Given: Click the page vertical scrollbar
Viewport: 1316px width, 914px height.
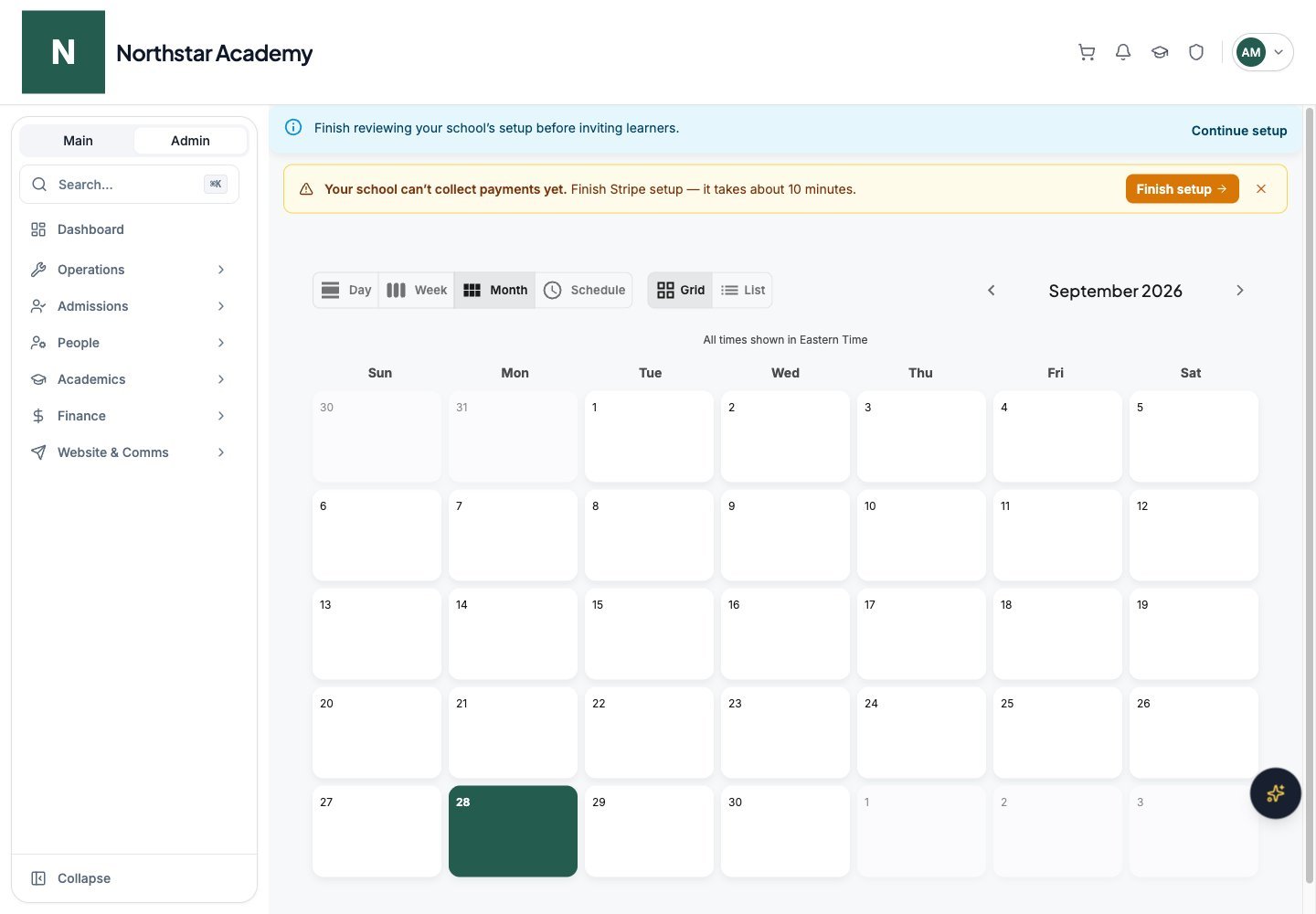Looking at the screenshot, I should pyautogui.click(x=1309, y=494).
